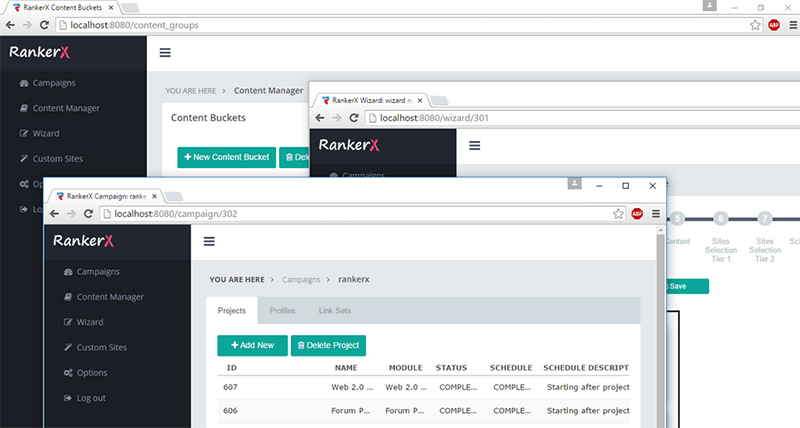This screenshot has height=428, width=800.
Task: Click the campaign/302 address bar
Action: 357,214
